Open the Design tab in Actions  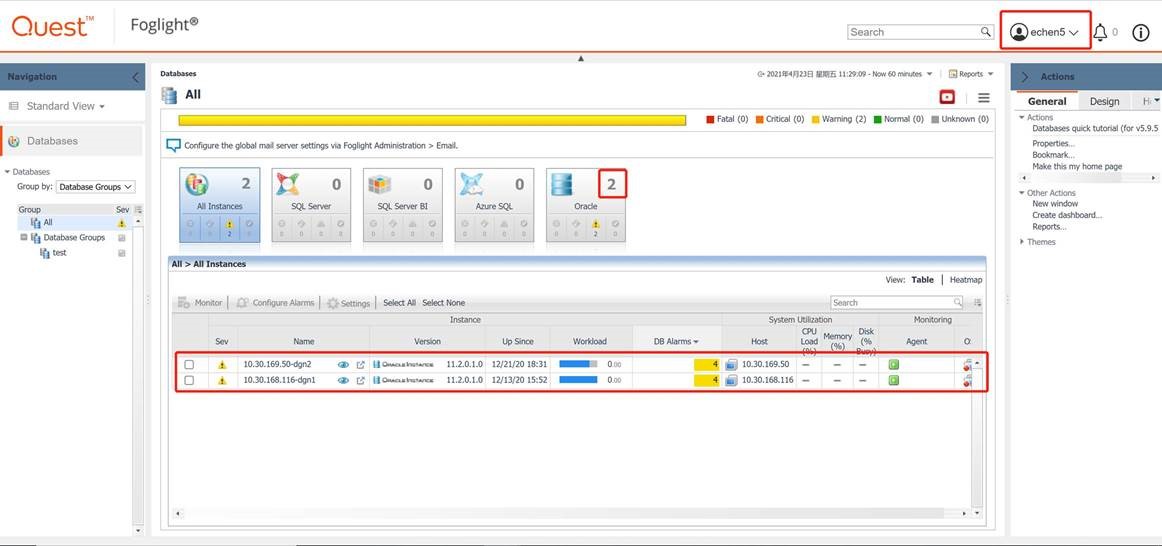1104,101
